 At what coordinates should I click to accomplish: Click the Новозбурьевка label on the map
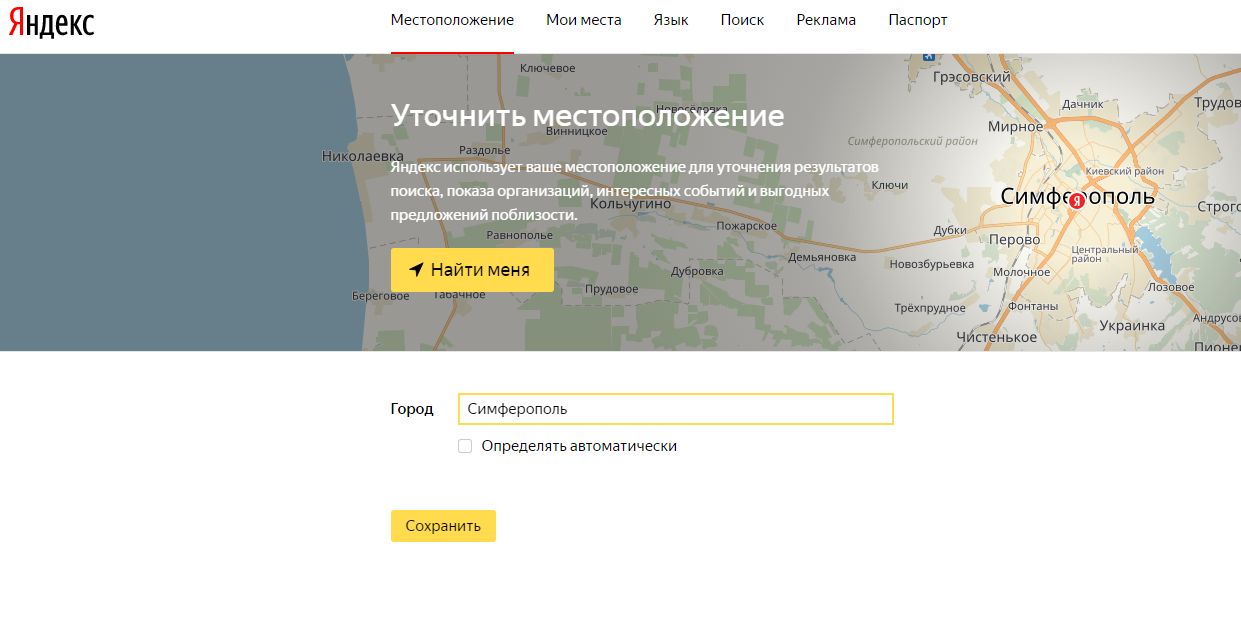point(932,264)
